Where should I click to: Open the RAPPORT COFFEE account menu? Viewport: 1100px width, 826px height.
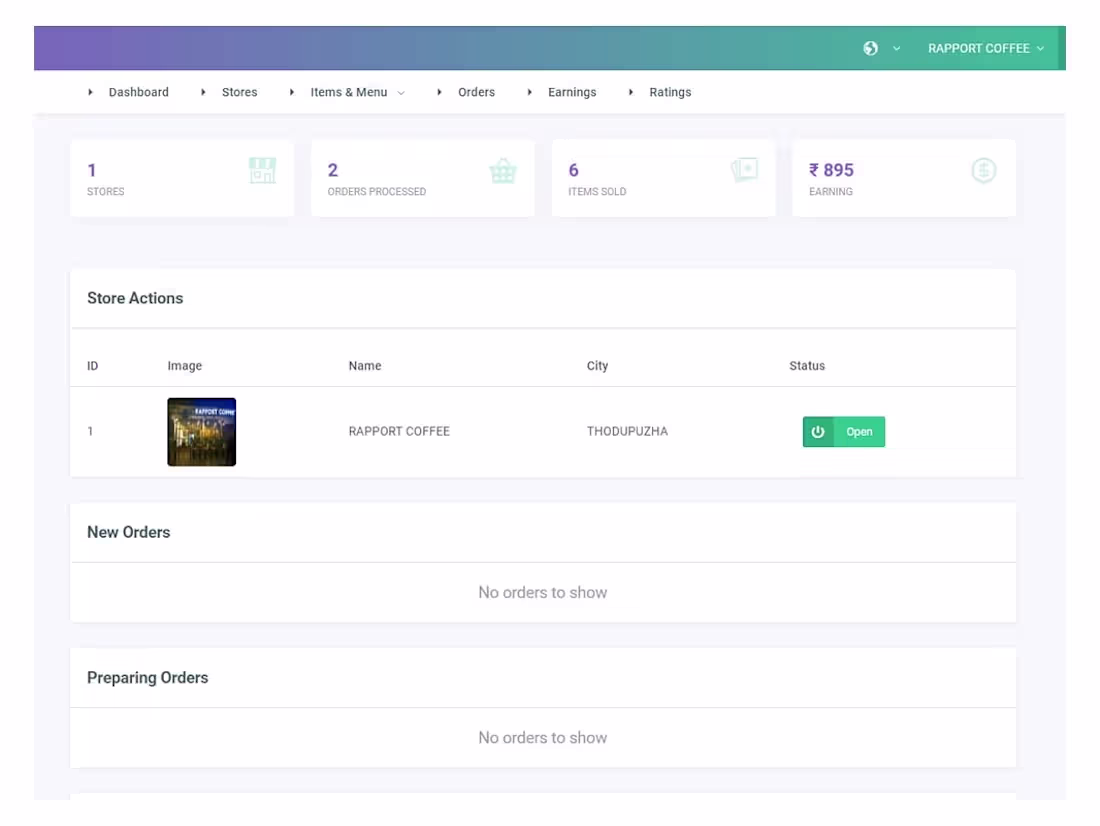pyautogui.click(x=986, y=48)
